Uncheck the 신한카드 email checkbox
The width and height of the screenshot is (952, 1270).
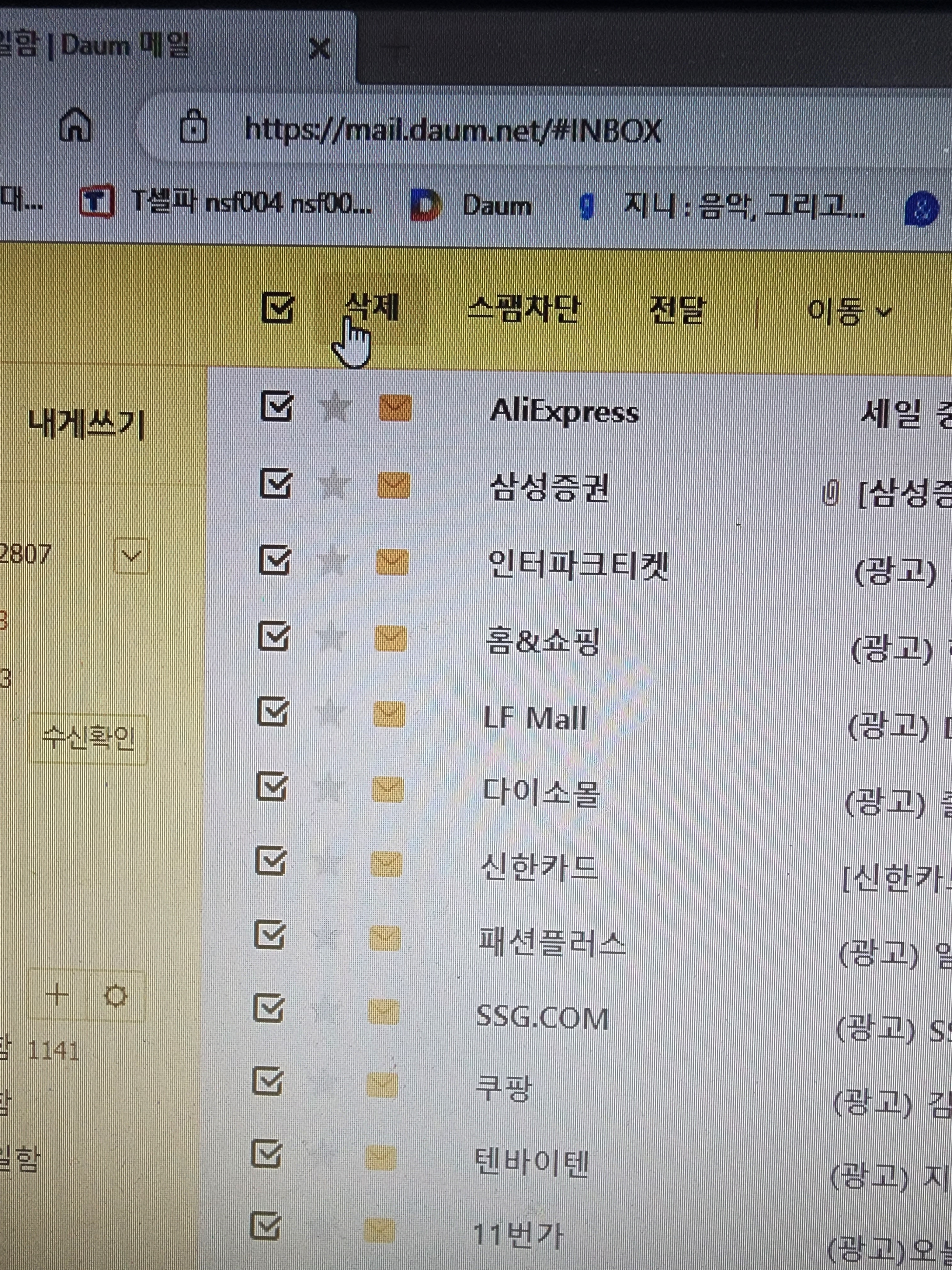270,861
